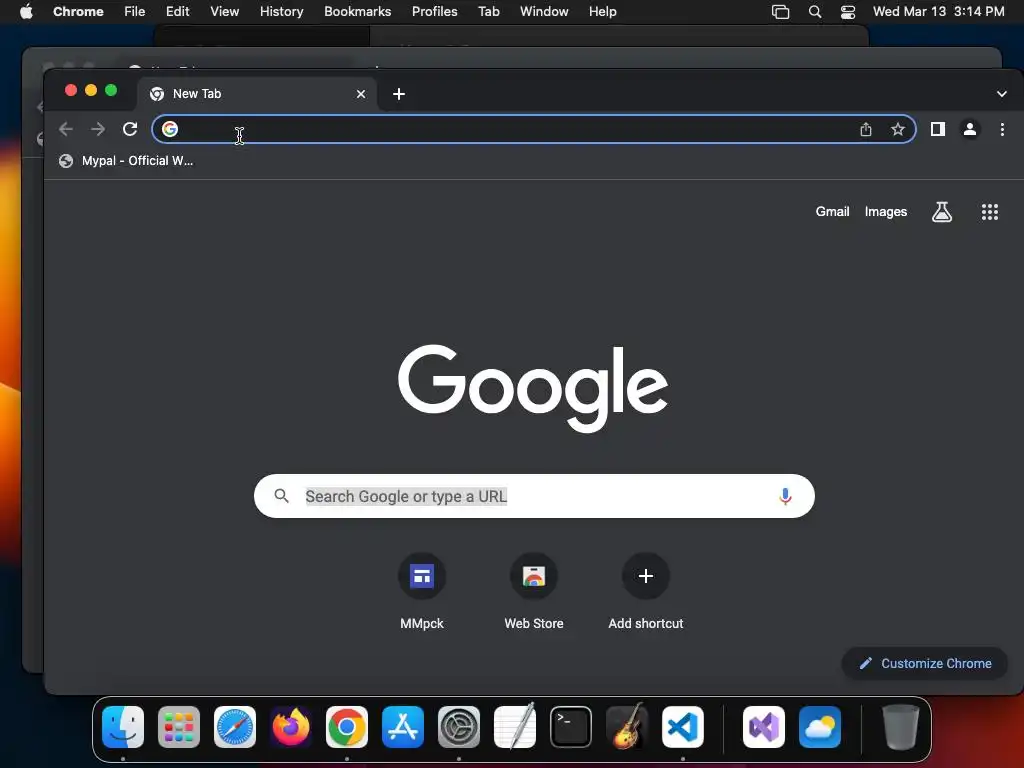
Task: Open Images link
Action: point(886,212)
